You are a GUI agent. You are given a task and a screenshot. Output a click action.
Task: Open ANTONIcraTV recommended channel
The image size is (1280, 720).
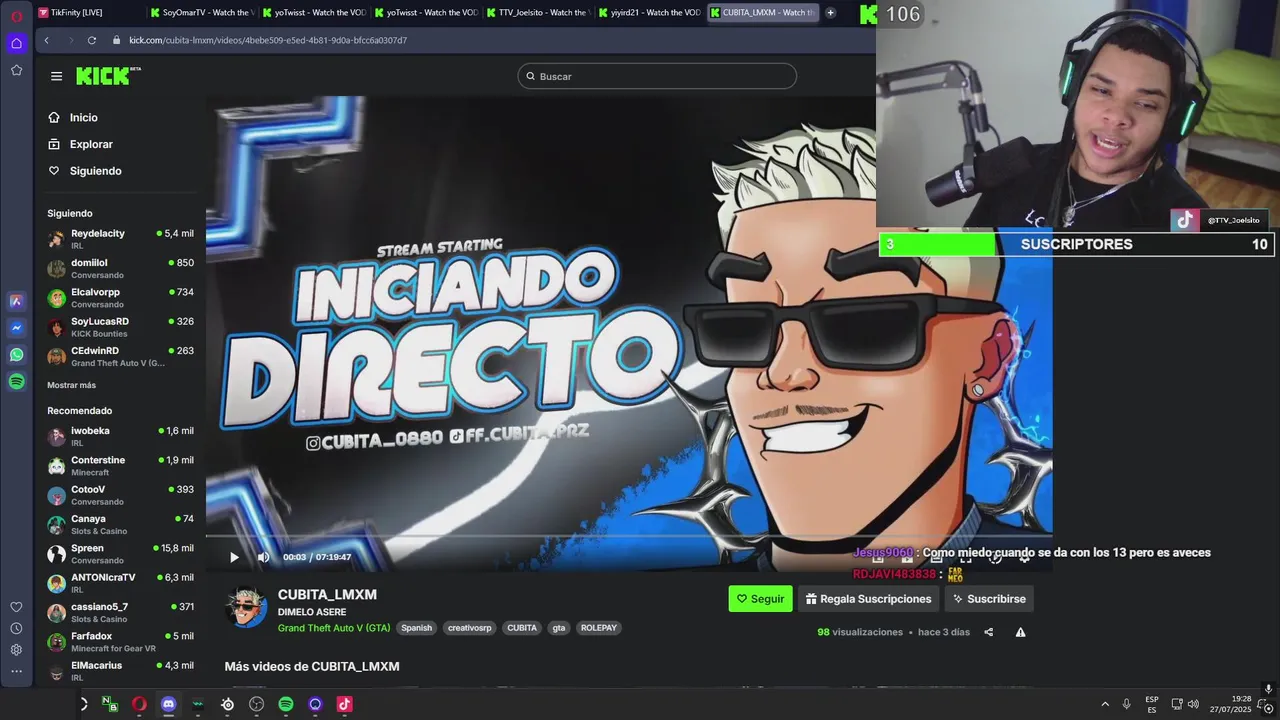[x=120, y=582]
